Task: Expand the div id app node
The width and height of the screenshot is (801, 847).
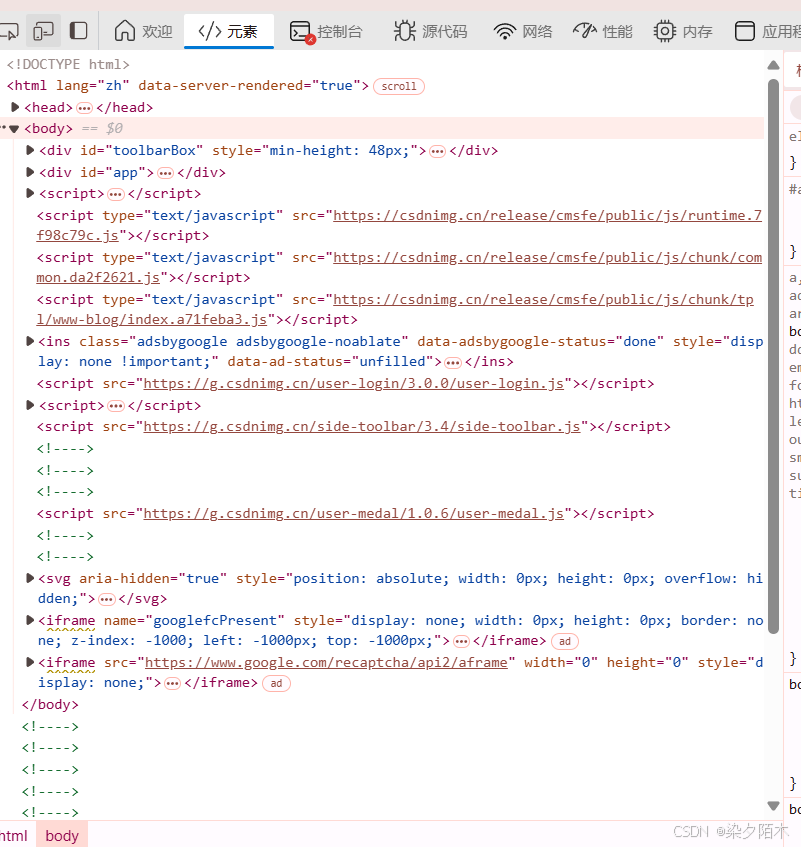Action: click(x=30, y=172)
